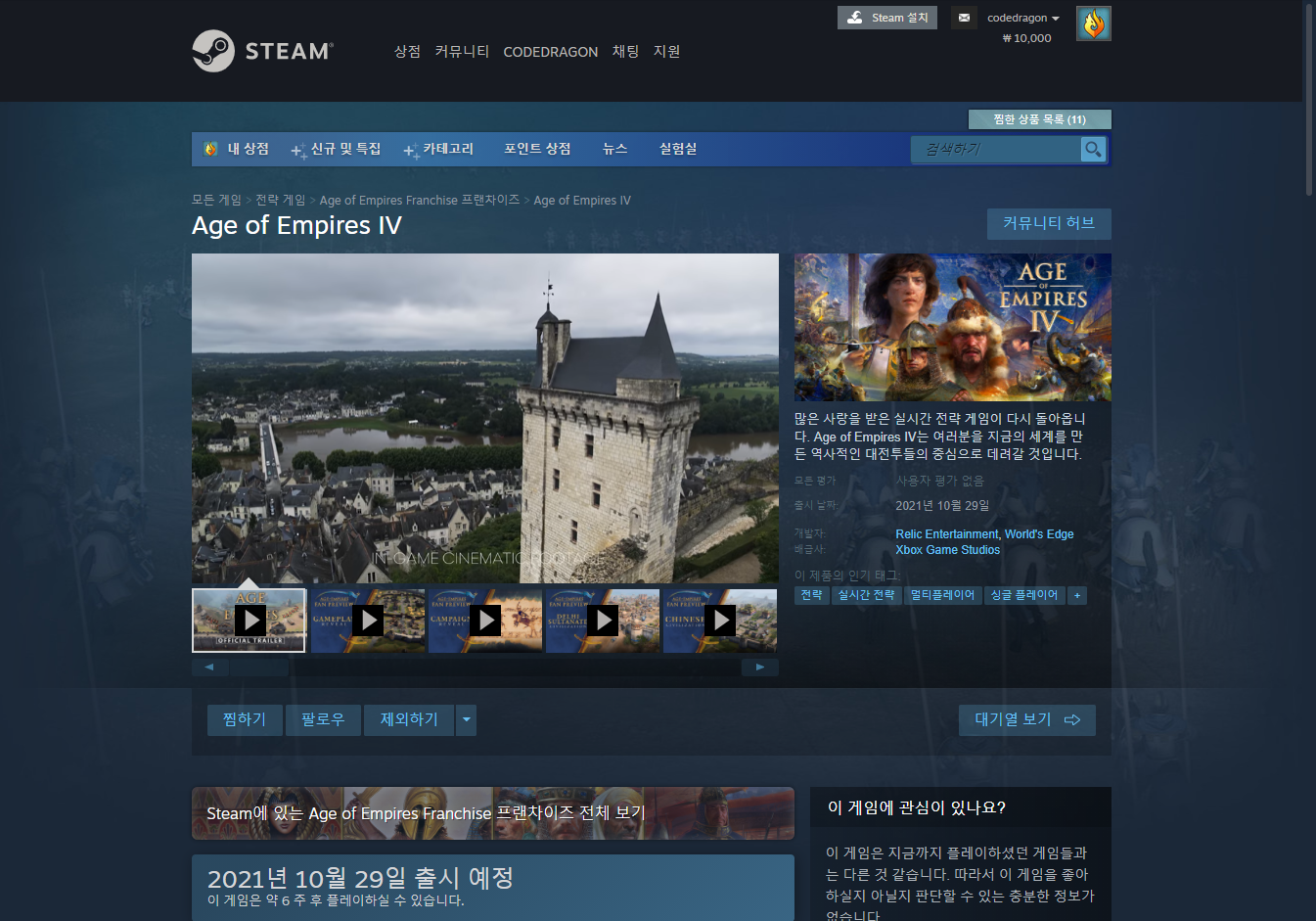Image resolution: width=1316 pixels, height=921 pixels.
Task: Expand the 카테고리 menu
Action: click(x=438, y=149)
